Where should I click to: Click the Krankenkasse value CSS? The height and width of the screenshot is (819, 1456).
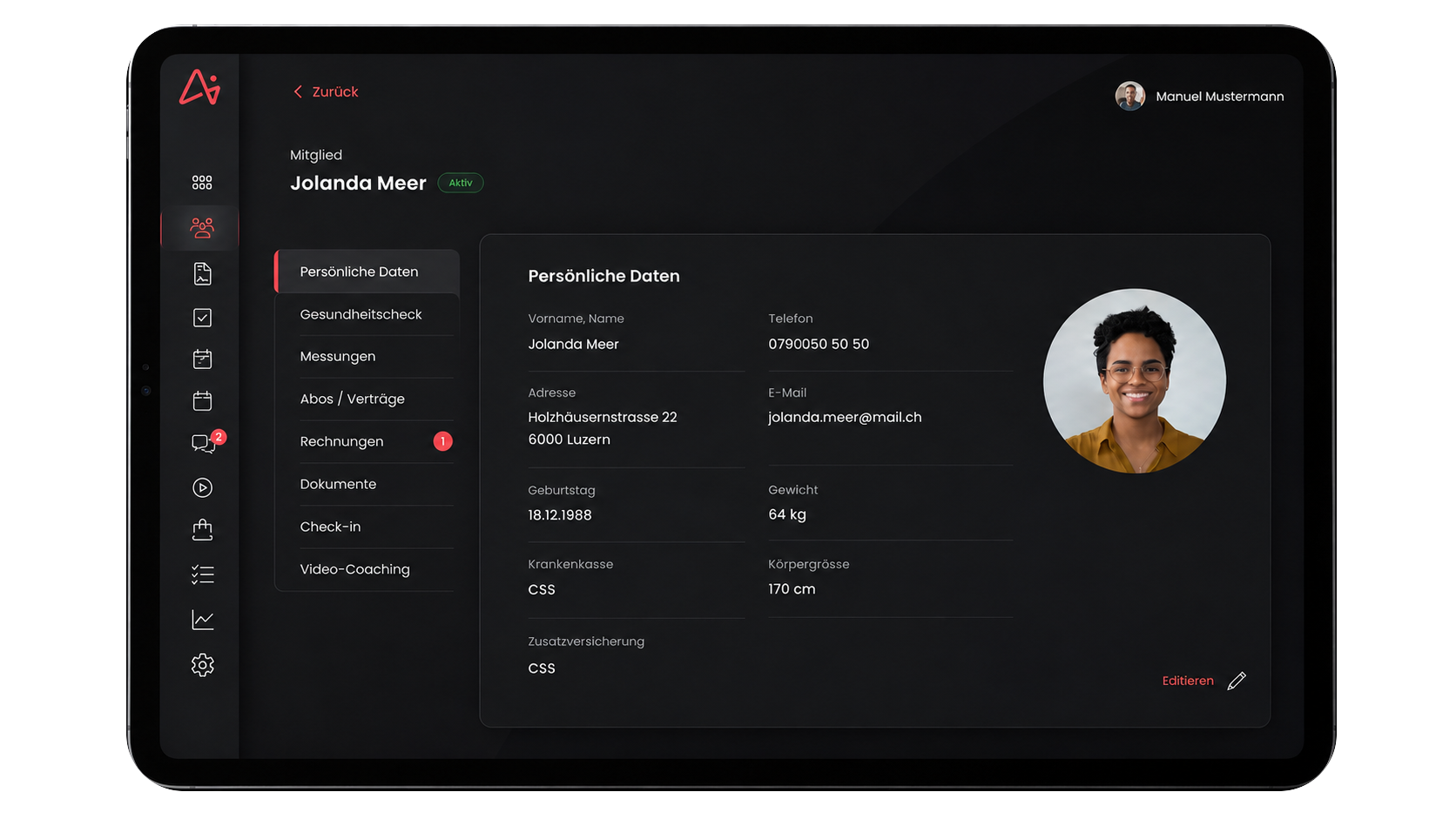click(542, 589)
